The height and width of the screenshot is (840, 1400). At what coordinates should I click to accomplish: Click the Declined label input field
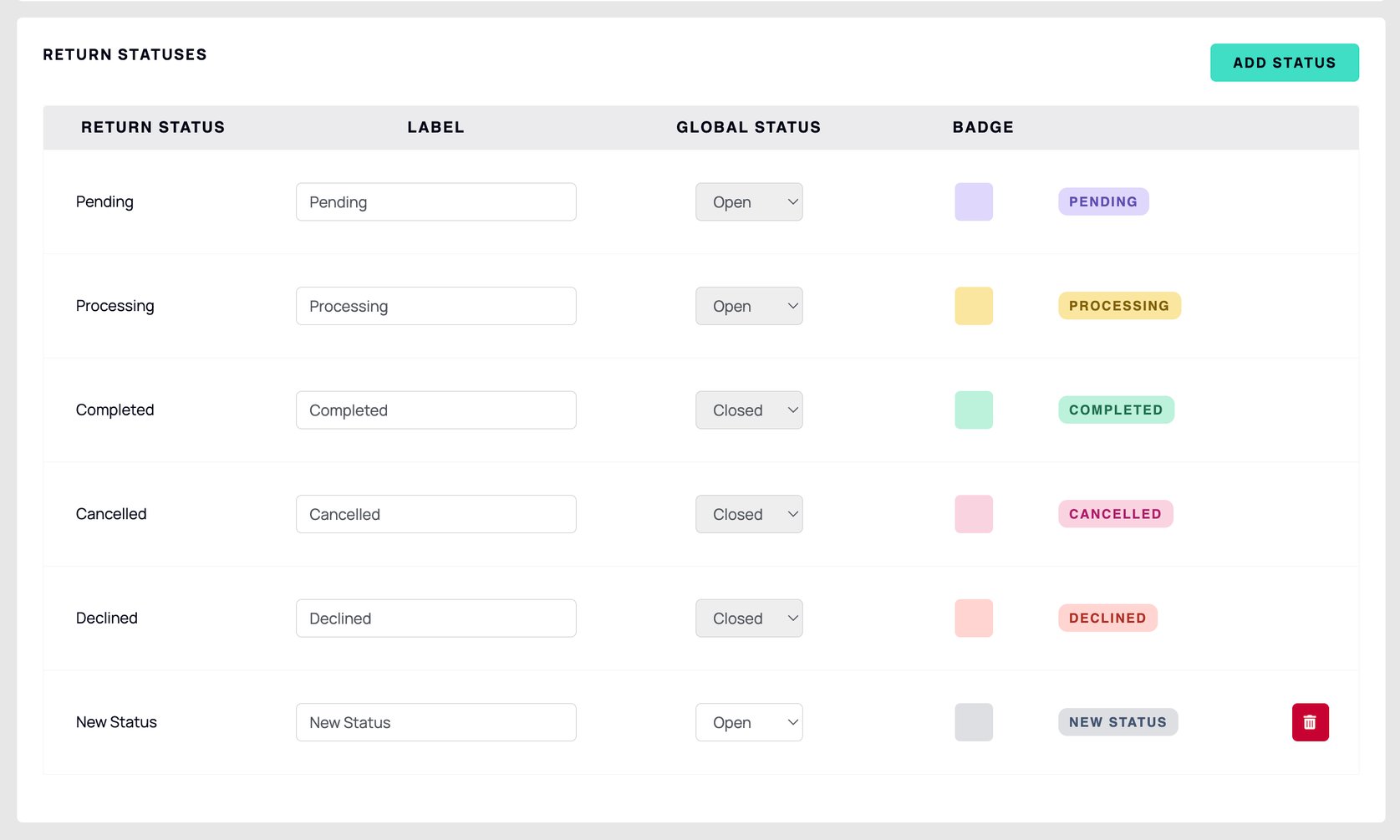435,619
